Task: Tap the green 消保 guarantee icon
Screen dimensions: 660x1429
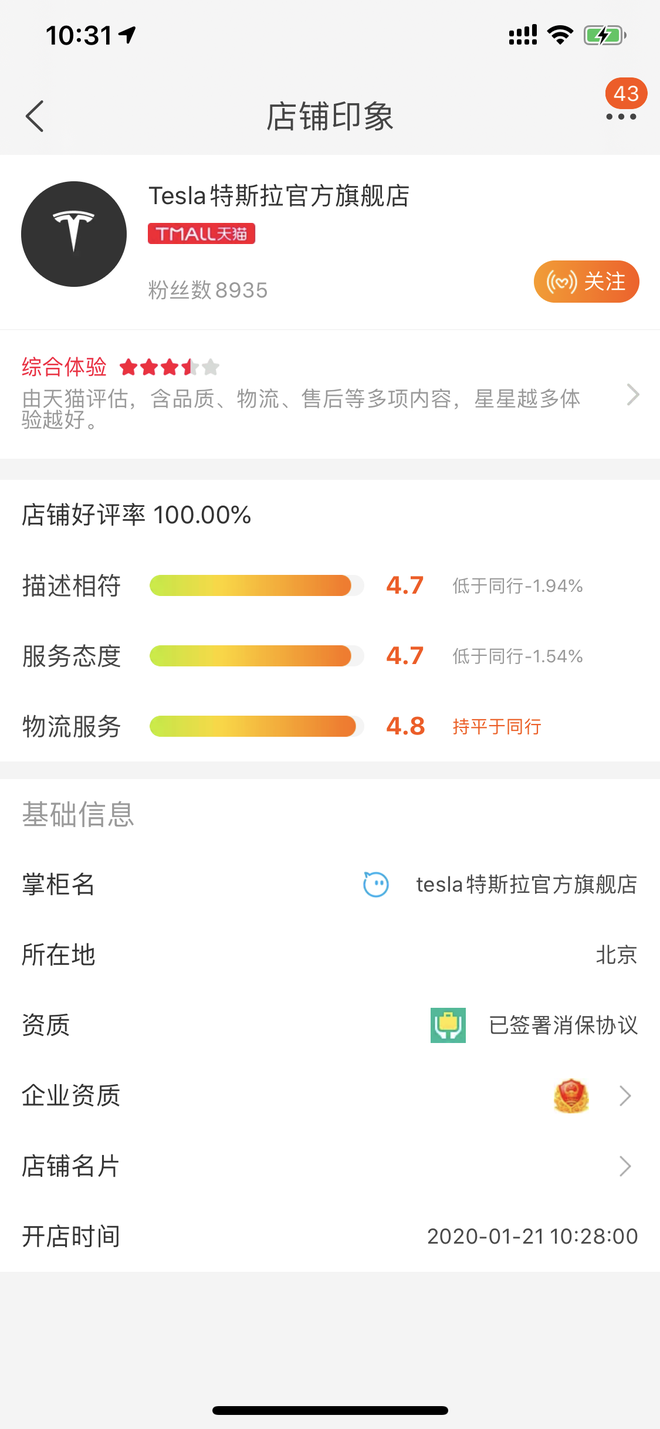Action: pyautogui.click(x=449, y=1025)
